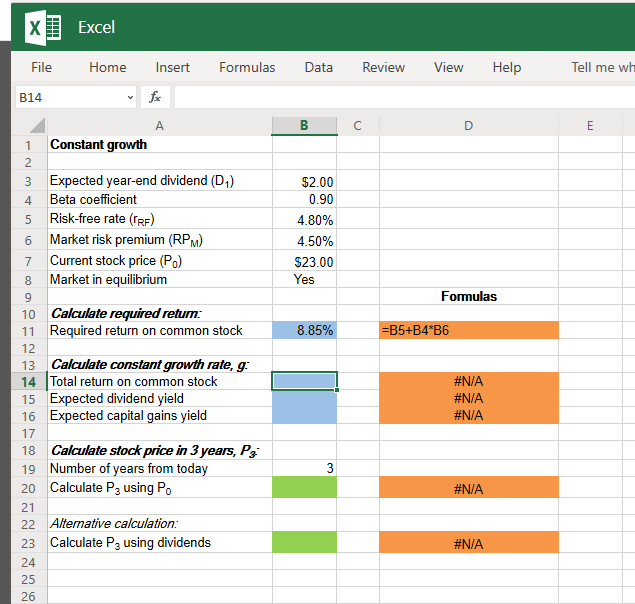Switch to the Home tab
Viewport: 635px width, 604px height.
(x=108, y=67)
